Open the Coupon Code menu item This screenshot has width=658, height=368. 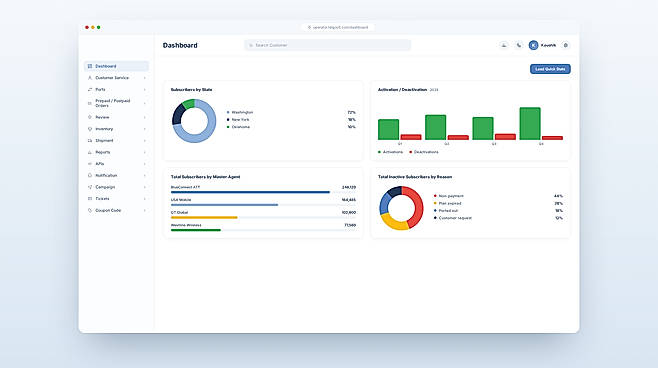(x=116, y=211)
